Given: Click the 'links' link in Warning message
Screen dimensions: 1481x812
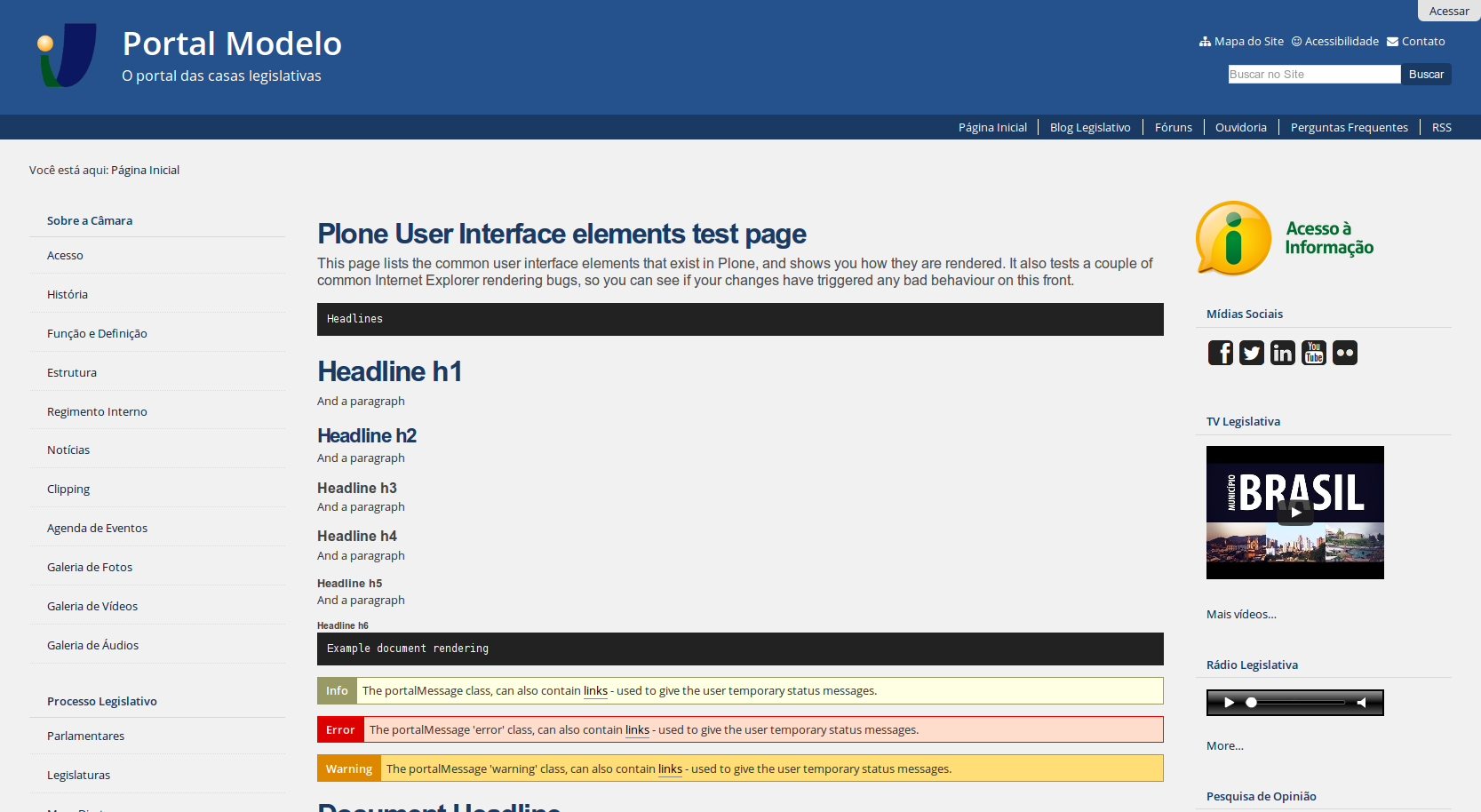Looking at the screenshot, I should pos(670,768).
